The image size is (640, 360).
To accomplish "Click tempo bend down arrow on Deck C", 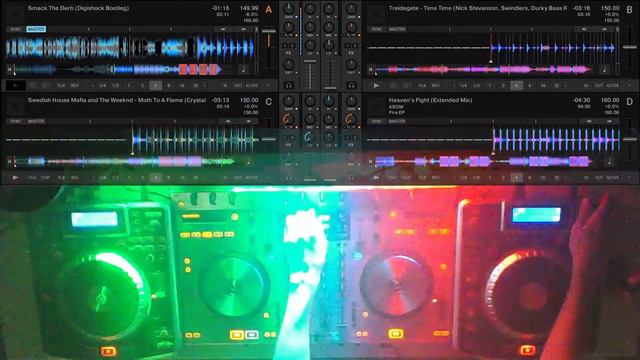I will coord(228,121).
